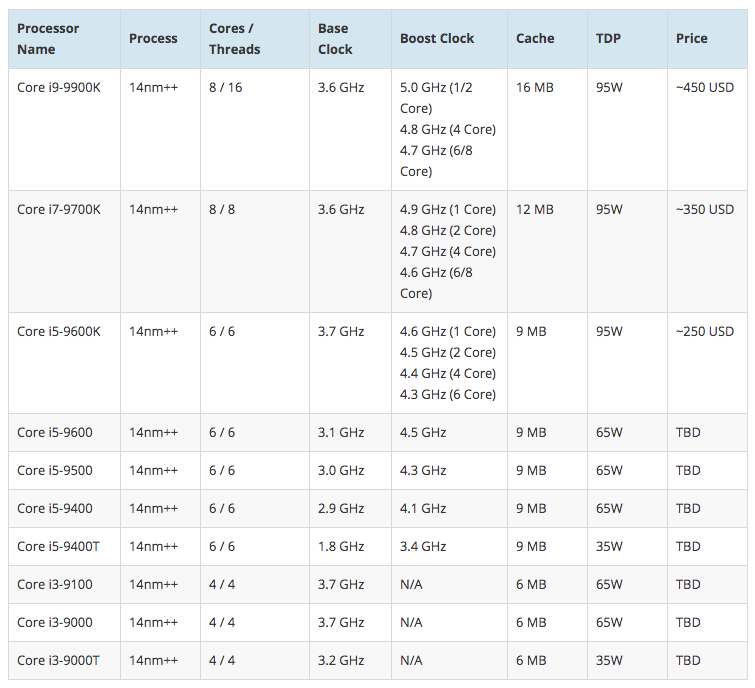The image size is (755, 688).
Task: Click the 16 MB cache value
Action: [x=535, y=88]
